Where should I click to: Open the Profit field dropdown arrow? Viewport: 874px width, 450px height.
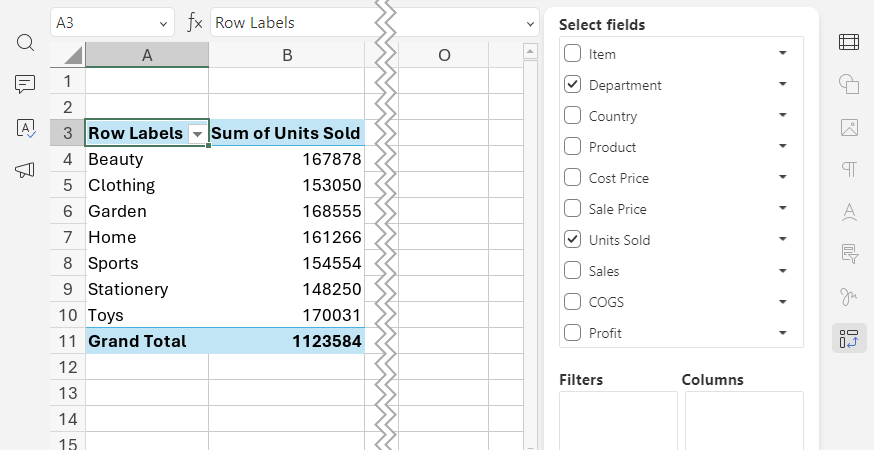point(783,333)
